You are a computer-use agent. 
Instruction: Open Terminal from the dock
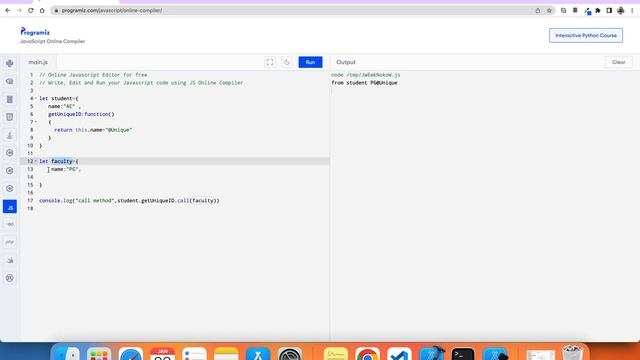[463, 353]
